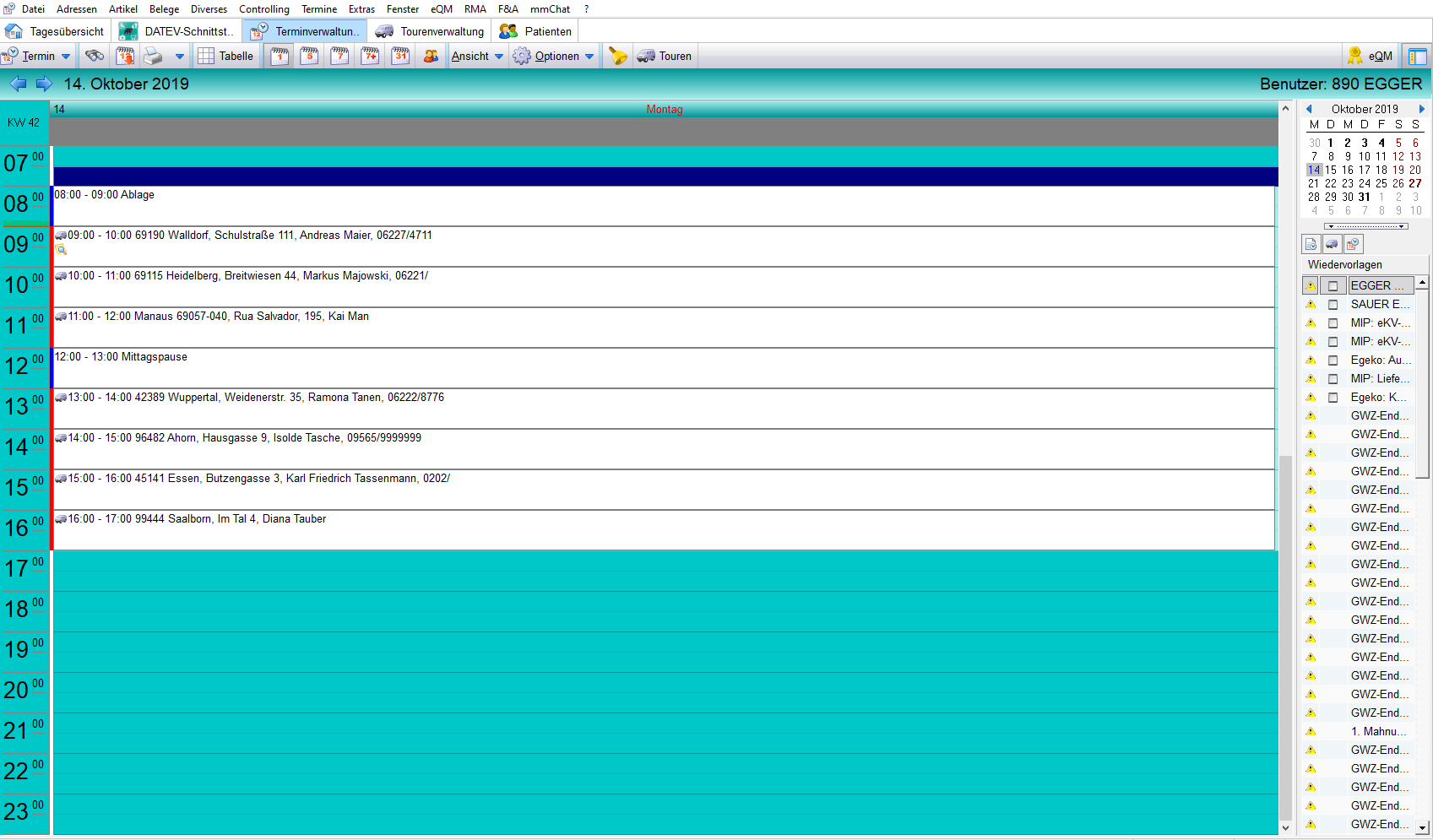Click the binoculars search icon

point(95,57)
